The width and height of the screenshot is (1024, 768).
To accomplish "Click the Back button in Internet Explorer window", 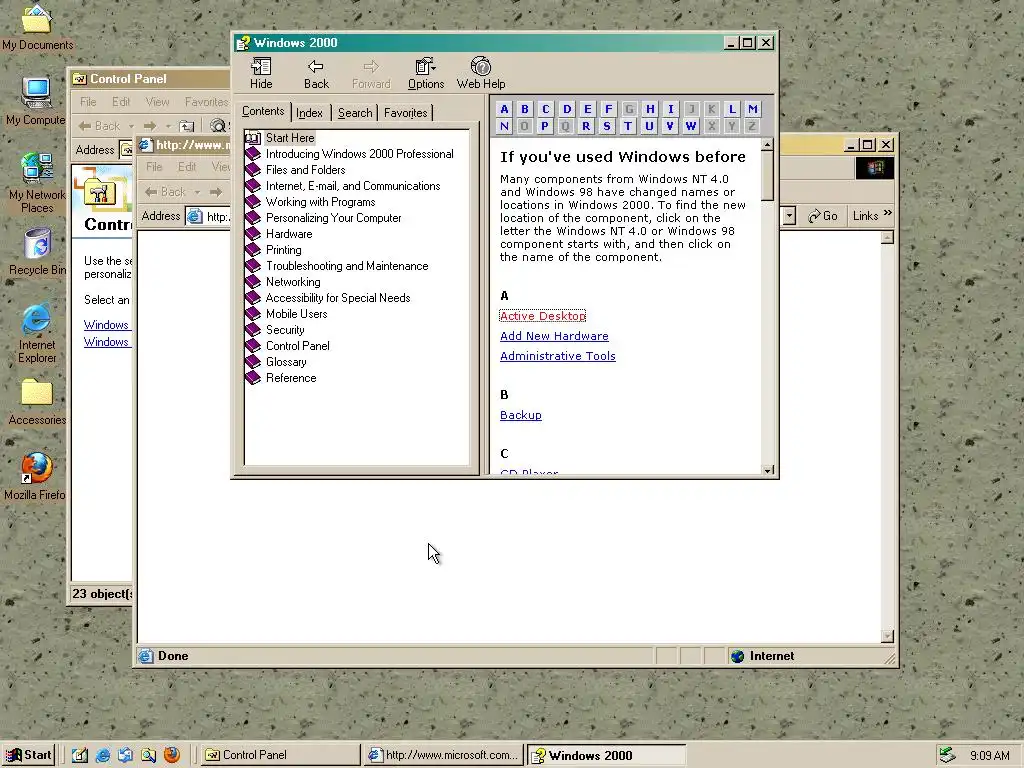I will (x=165, y=192).
